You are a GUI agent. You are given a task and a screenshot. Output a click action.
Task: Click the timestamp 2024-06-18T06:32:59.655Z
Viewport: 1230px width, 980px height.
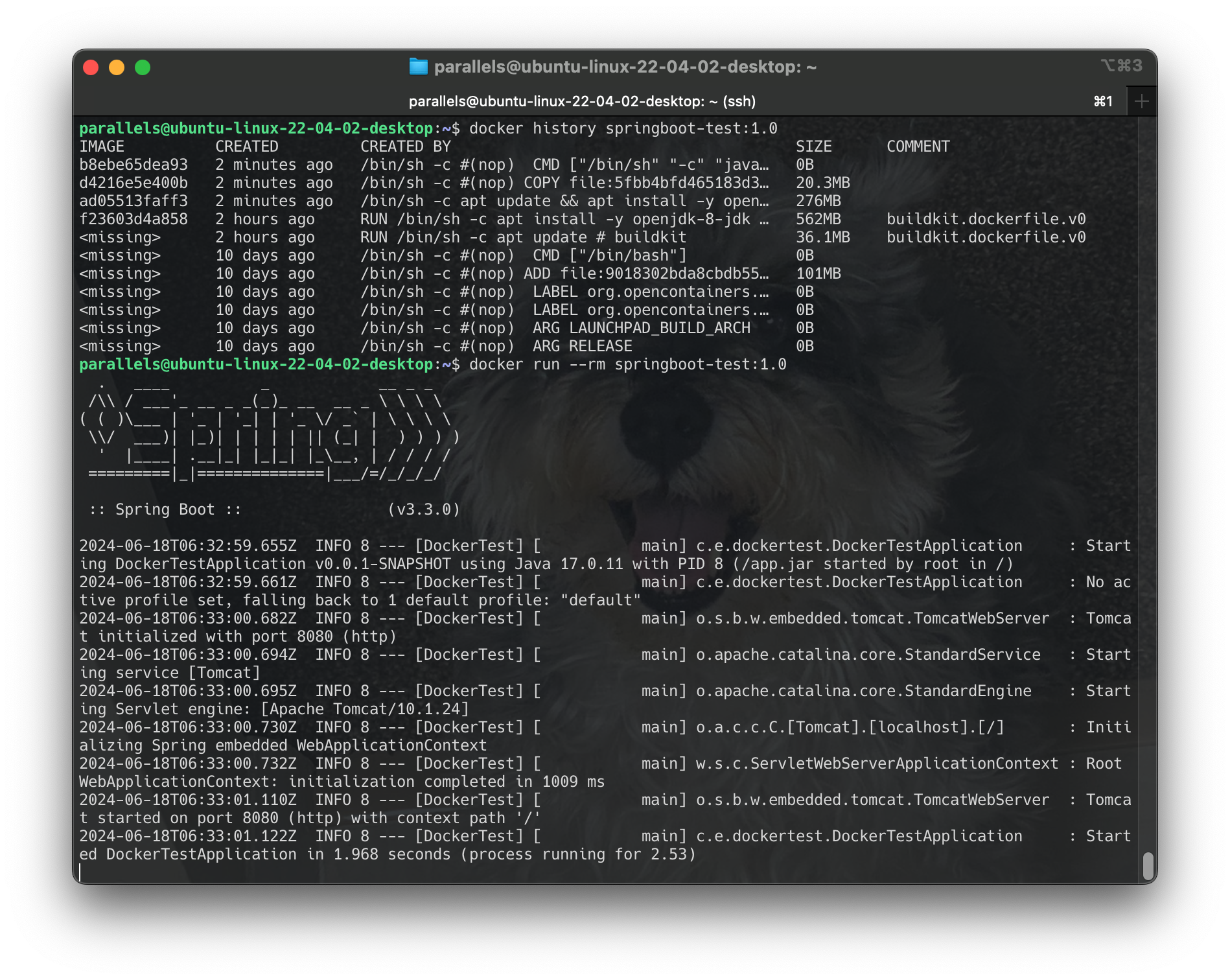188,546
